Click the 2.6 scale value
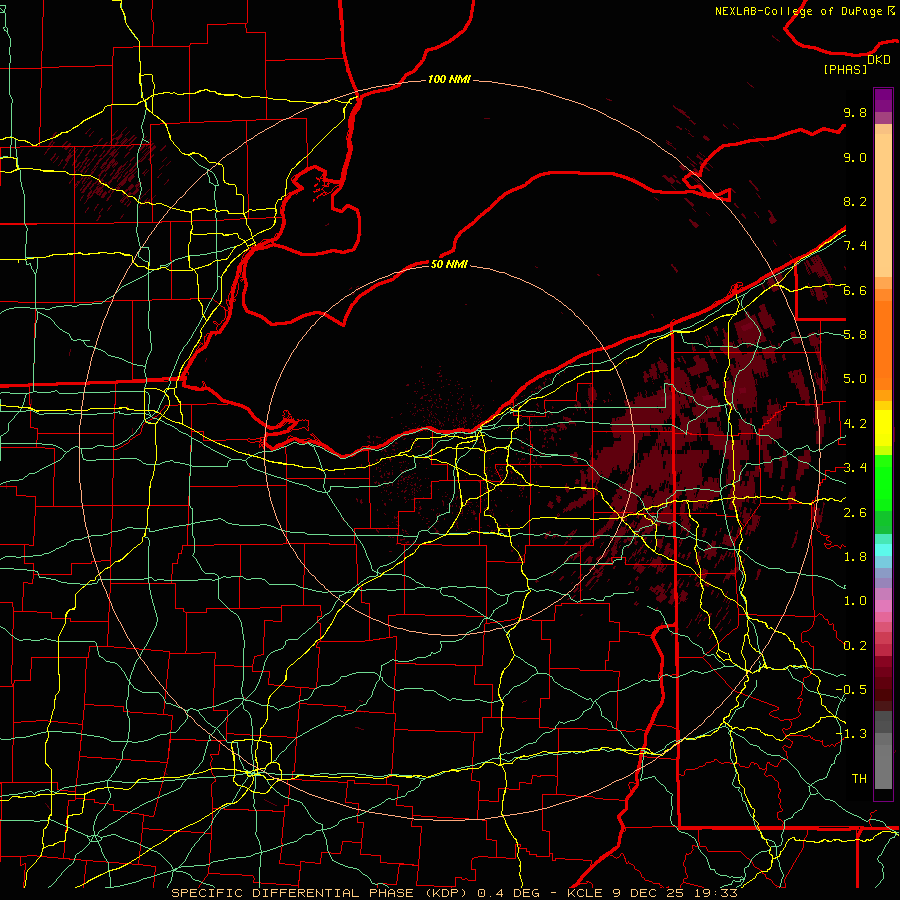 coord(855,513)
